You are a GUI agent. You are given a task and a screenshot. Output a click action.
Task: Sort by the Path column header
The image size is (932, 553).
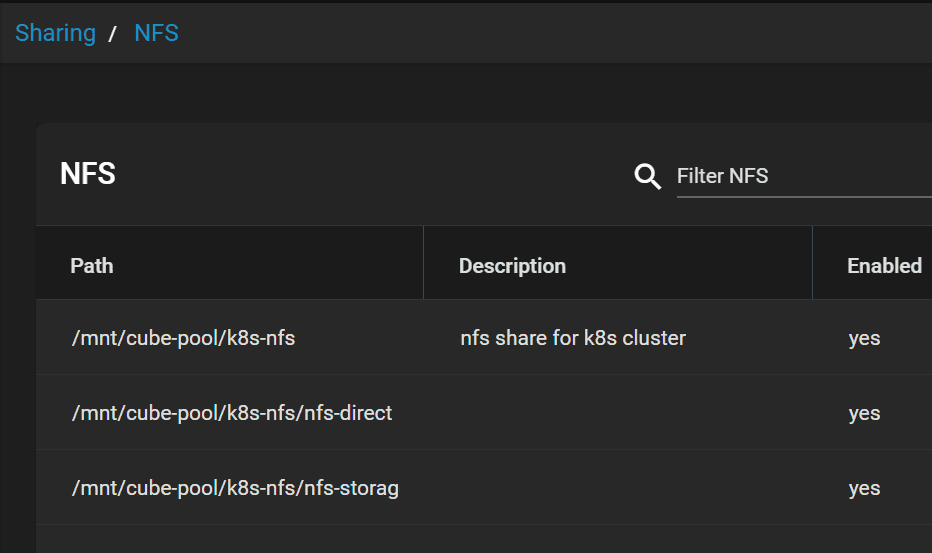(92, 266)
